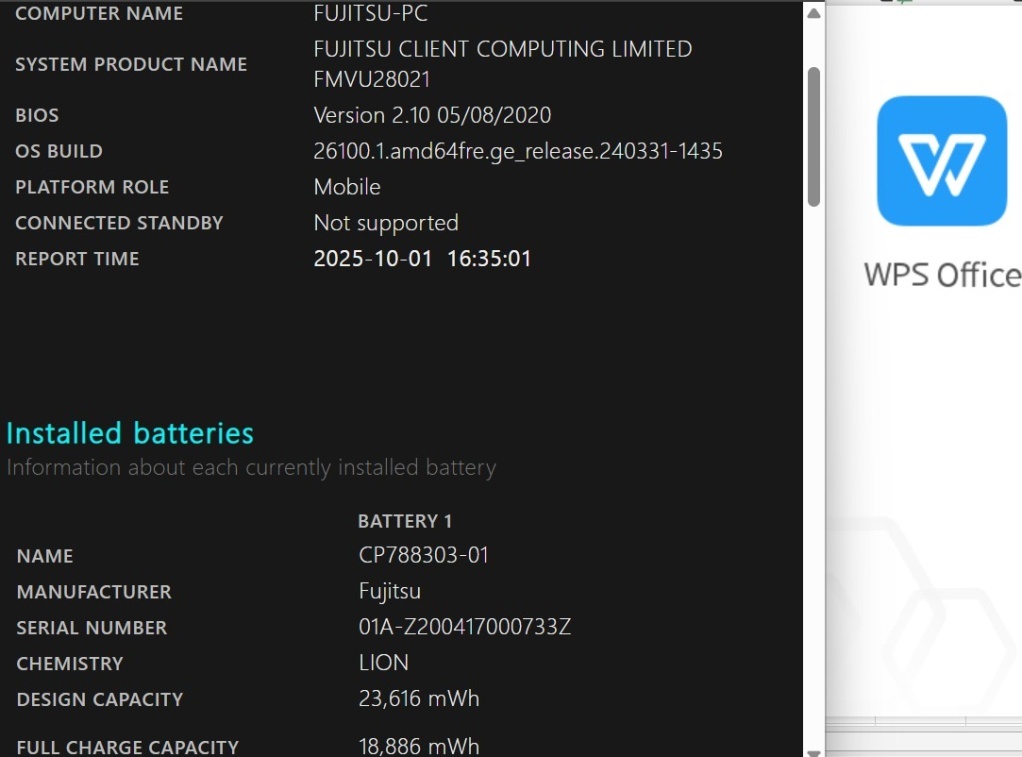Viewport: 1022px width, 757px height.
Task: Click the CONNECTED STANDBY label
Action: (119, 223)
